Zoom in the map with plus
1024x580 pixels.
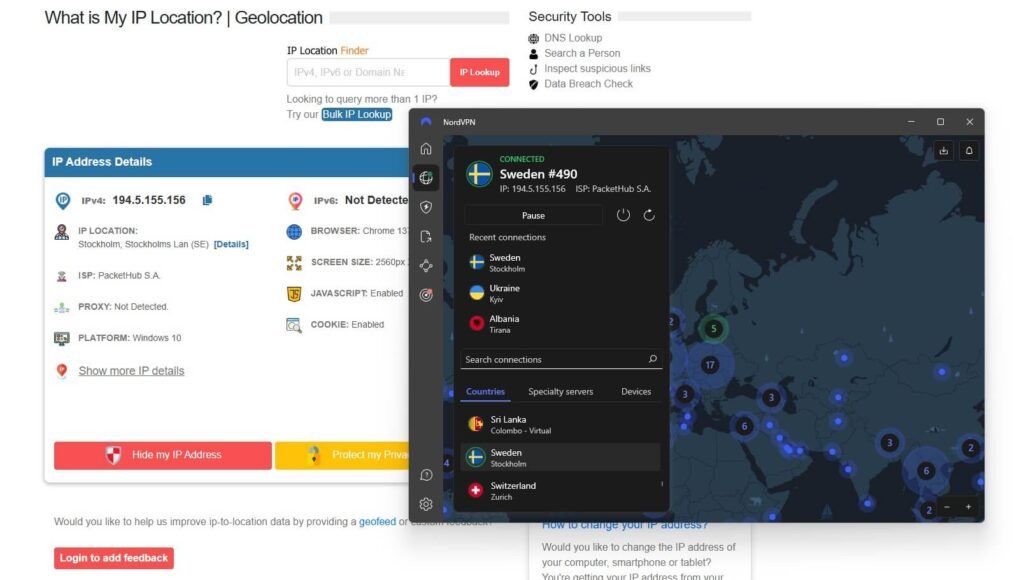coord(968,507)
